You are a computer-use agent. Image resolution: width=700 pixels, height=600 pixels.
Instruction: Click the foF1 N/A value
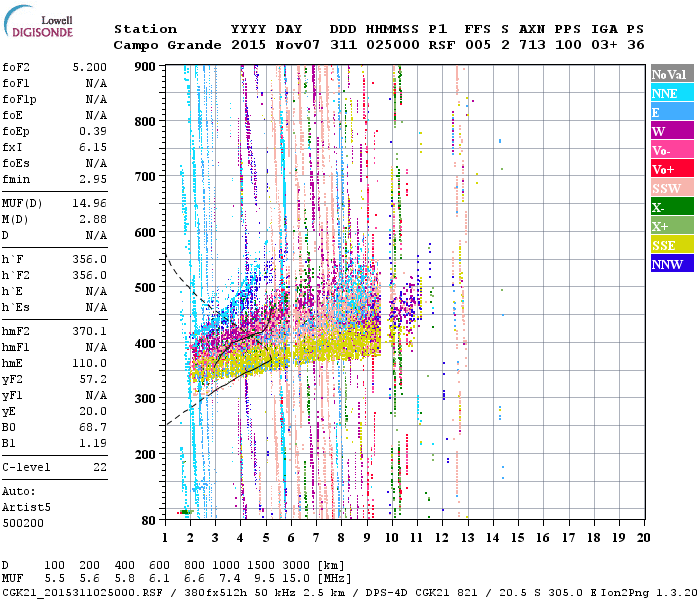[x=96, y=83]
